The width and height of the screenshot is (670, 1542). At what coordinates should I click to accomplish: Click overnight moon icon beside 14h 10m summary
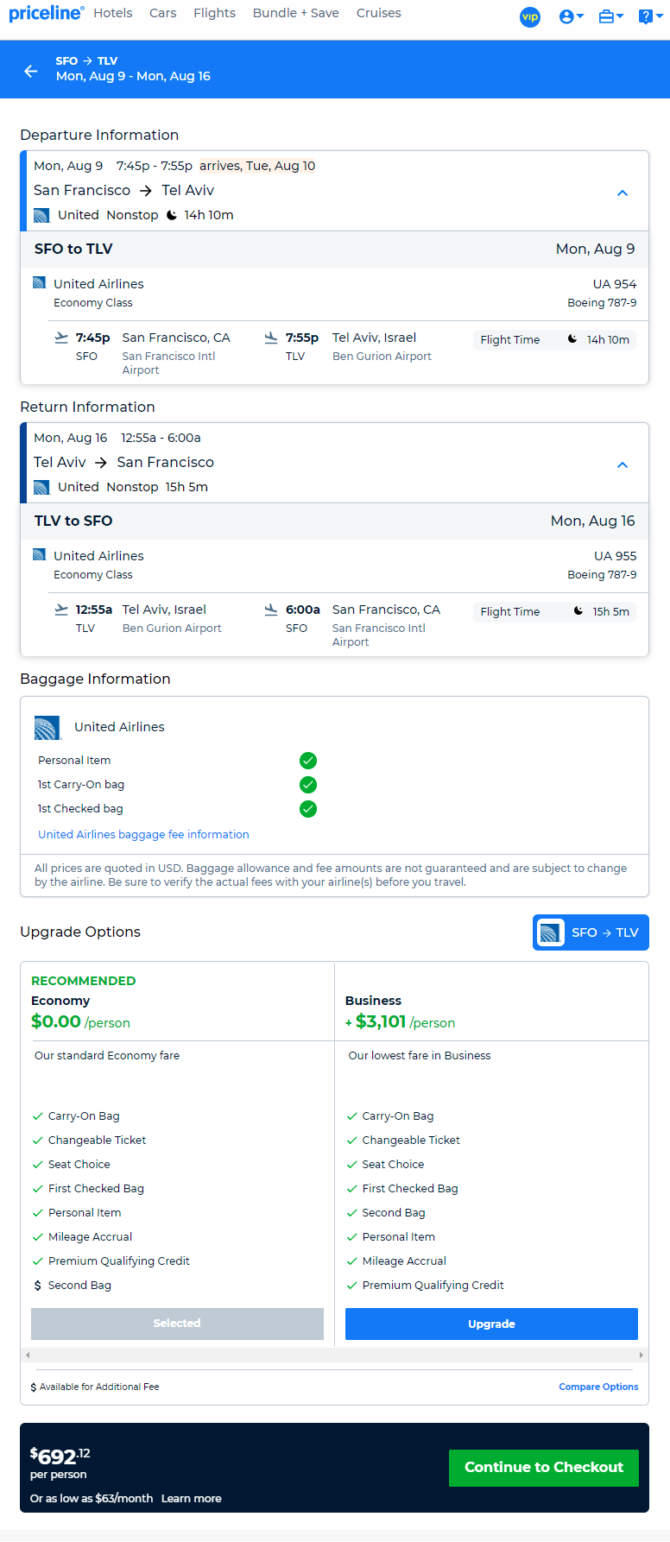tap(171, 215)
